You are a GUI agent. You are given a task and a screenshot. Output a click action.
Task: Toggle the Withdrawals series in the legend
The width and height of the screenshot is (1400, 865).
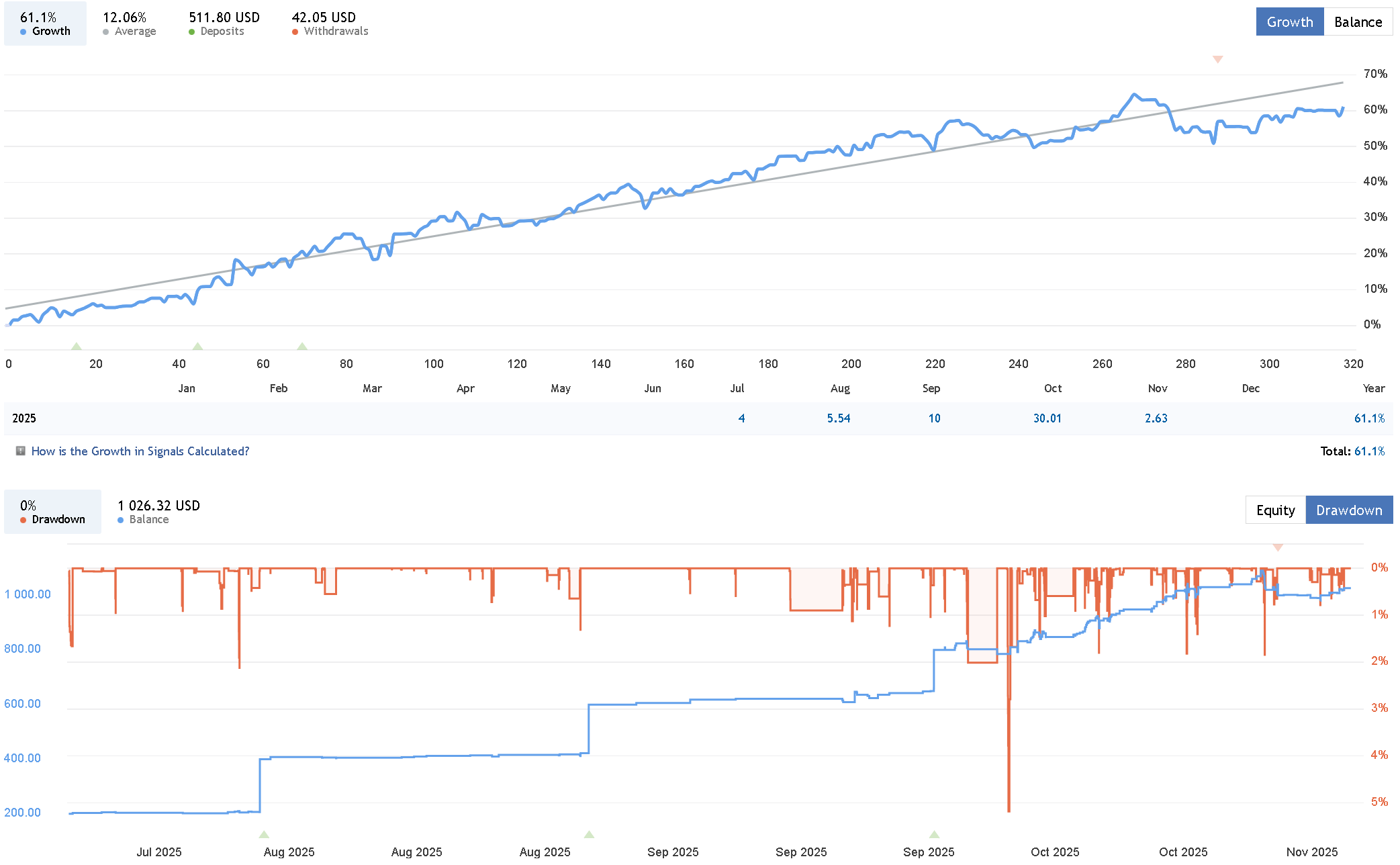329,24
